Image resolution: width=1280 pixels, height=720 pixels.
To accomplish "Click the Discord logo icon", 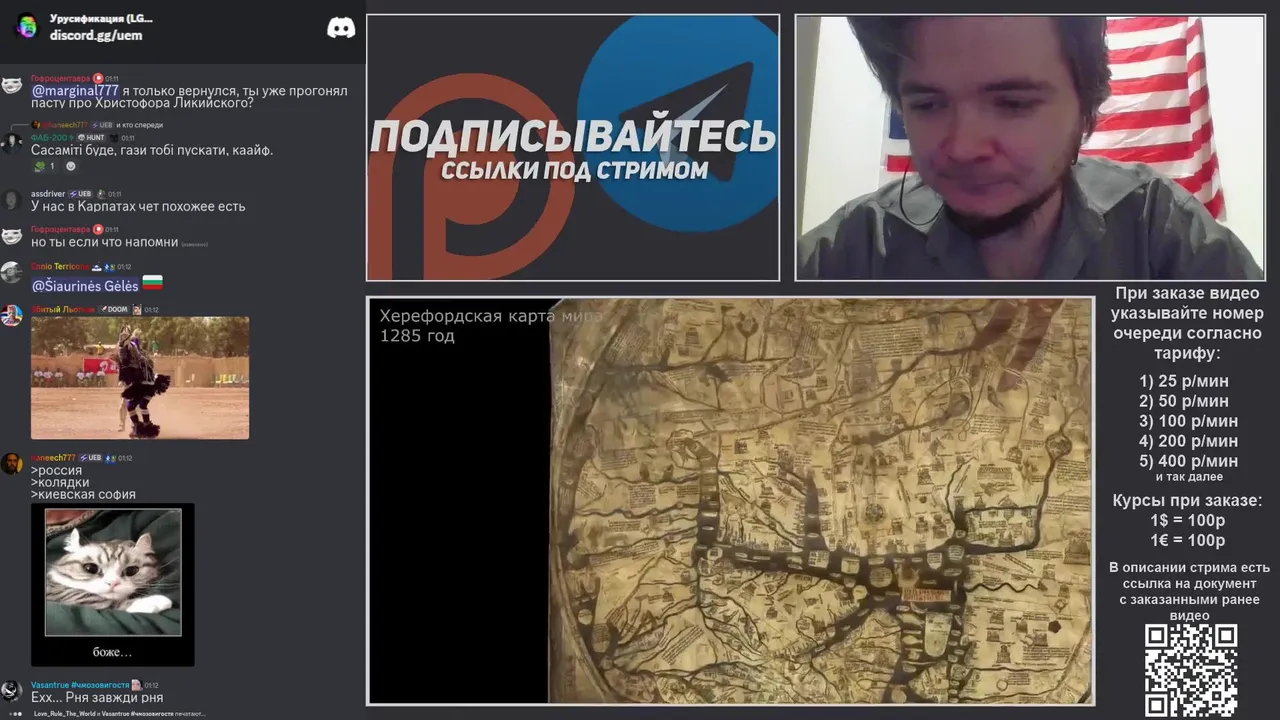I will coord(341,28).
